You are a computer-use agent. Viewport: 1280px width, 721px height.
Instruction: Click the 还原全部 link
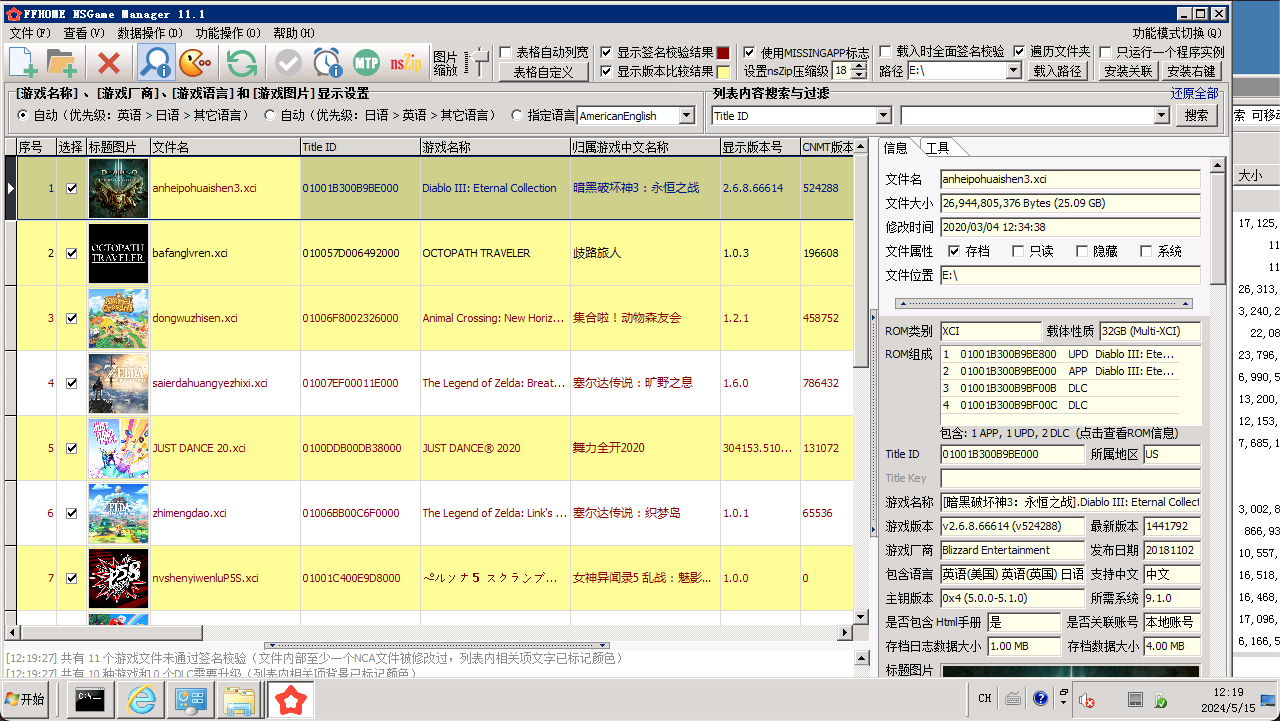(1195, 93)
